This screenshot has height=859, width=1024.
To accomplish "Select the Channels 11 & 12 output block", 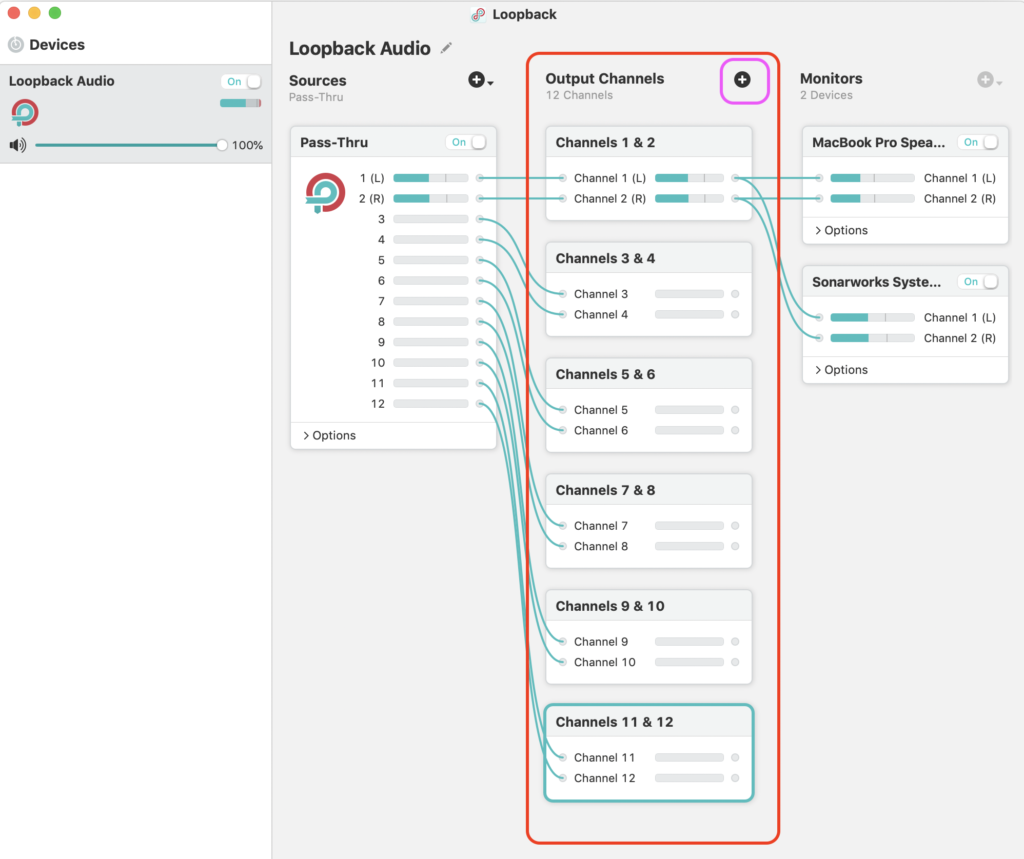I will click(650, 722).
